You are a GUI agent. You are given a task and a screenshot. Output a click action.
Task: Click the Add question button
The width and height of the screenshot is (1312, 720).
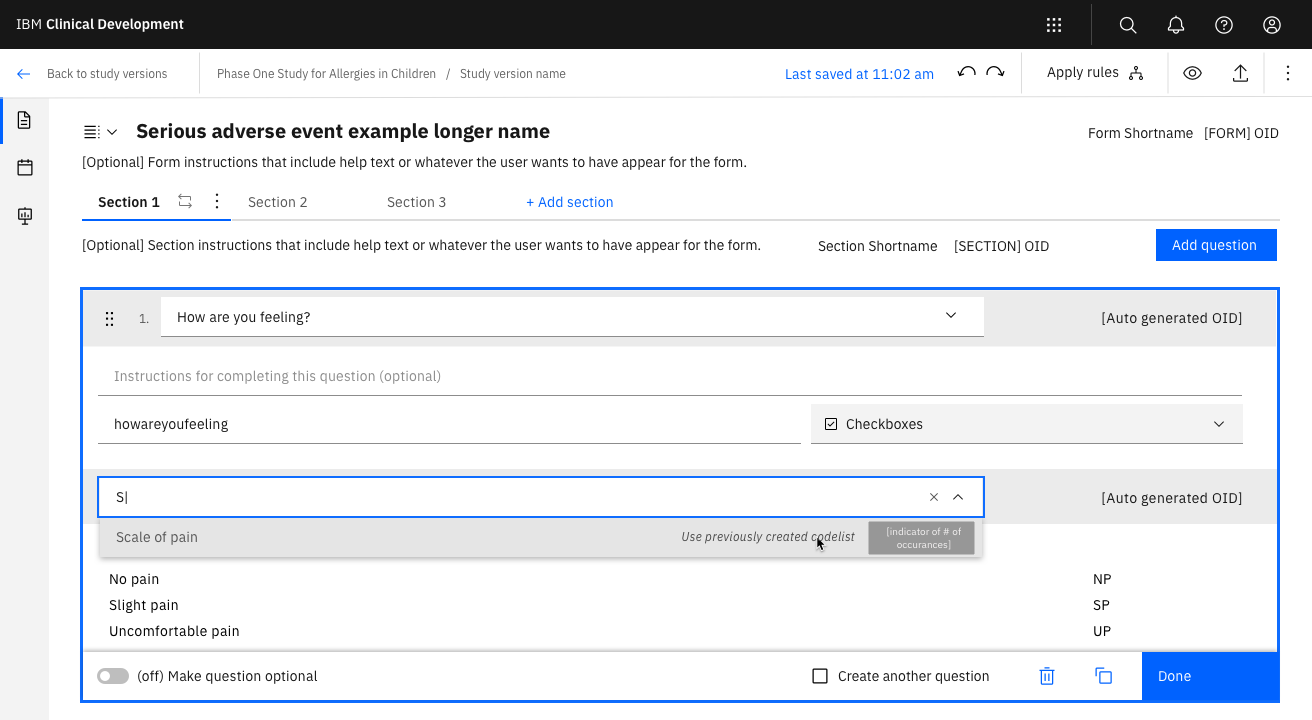click(1215, 245)
